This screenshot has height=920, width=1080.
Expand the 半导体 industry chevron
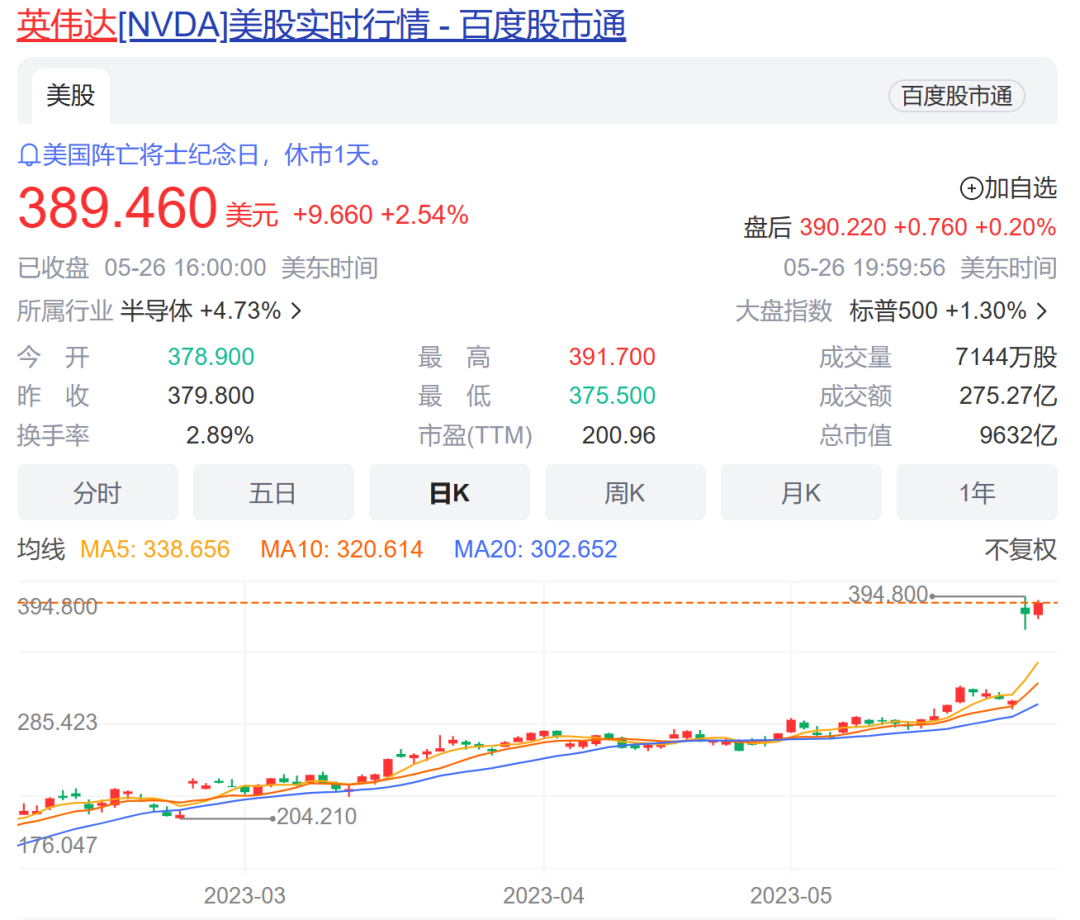click(296, 311)
